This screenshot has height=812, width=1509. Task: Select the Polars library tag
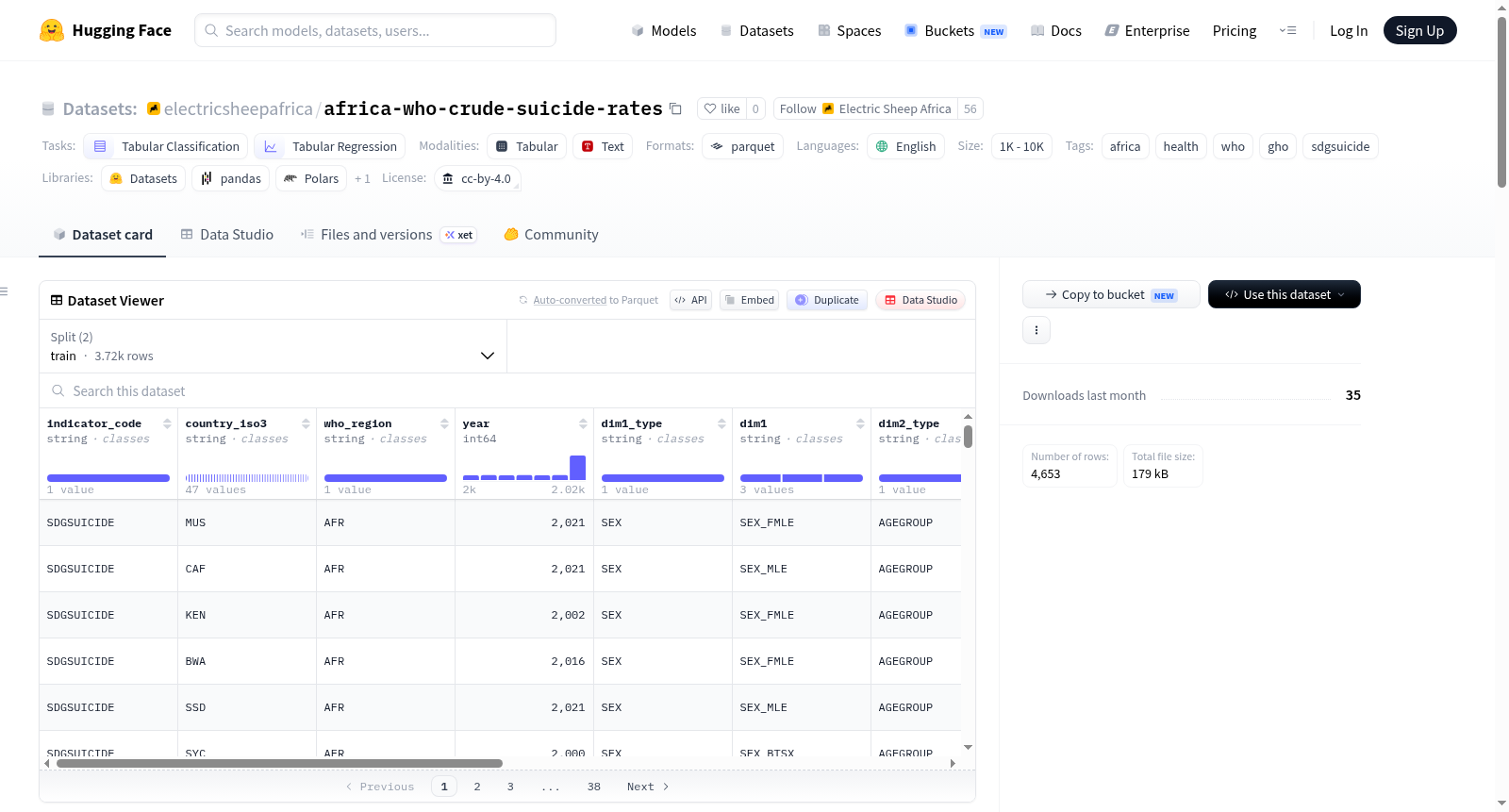[311, 178]
